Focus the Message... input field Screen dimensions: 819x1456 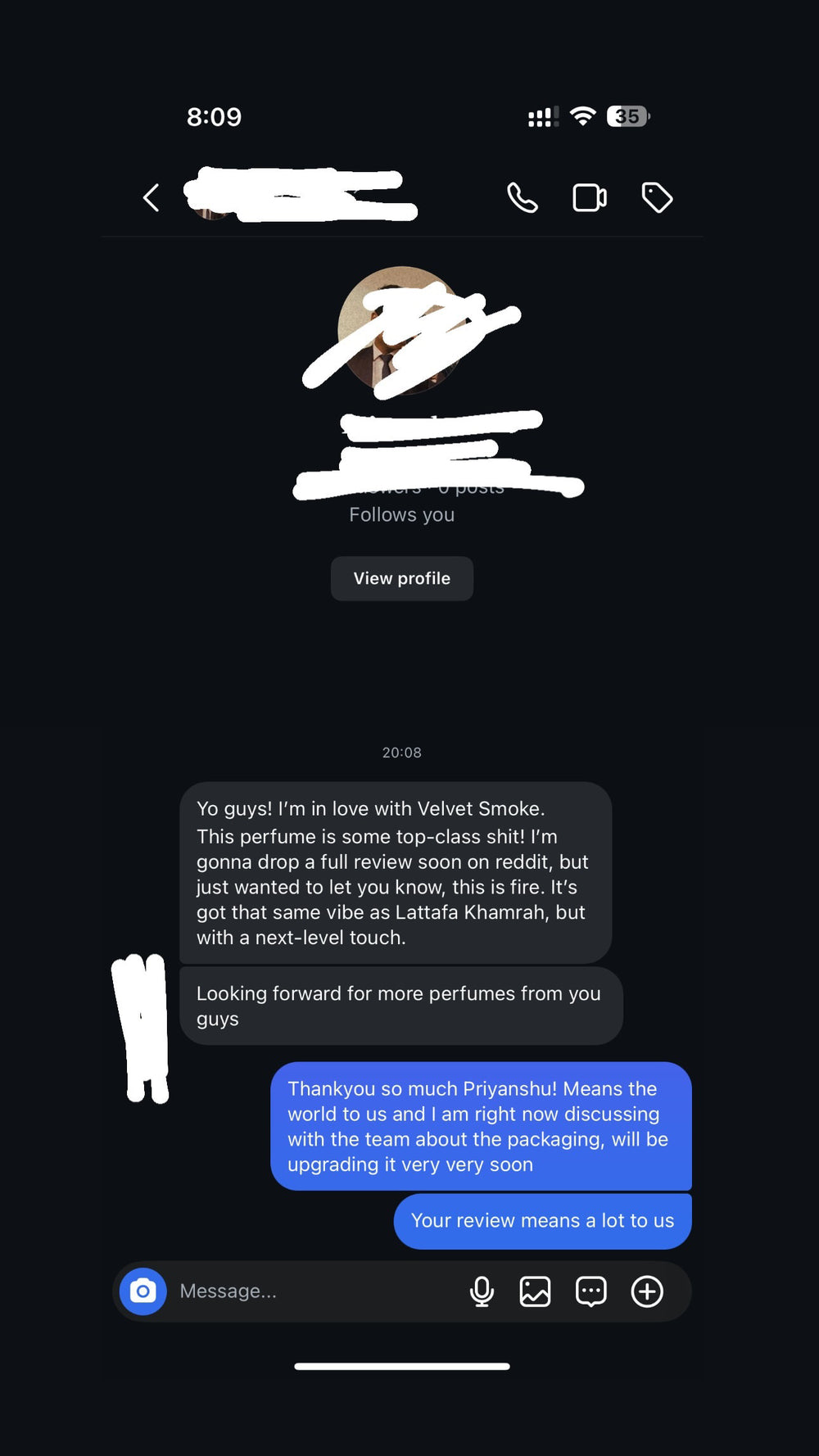[311, 1291]
